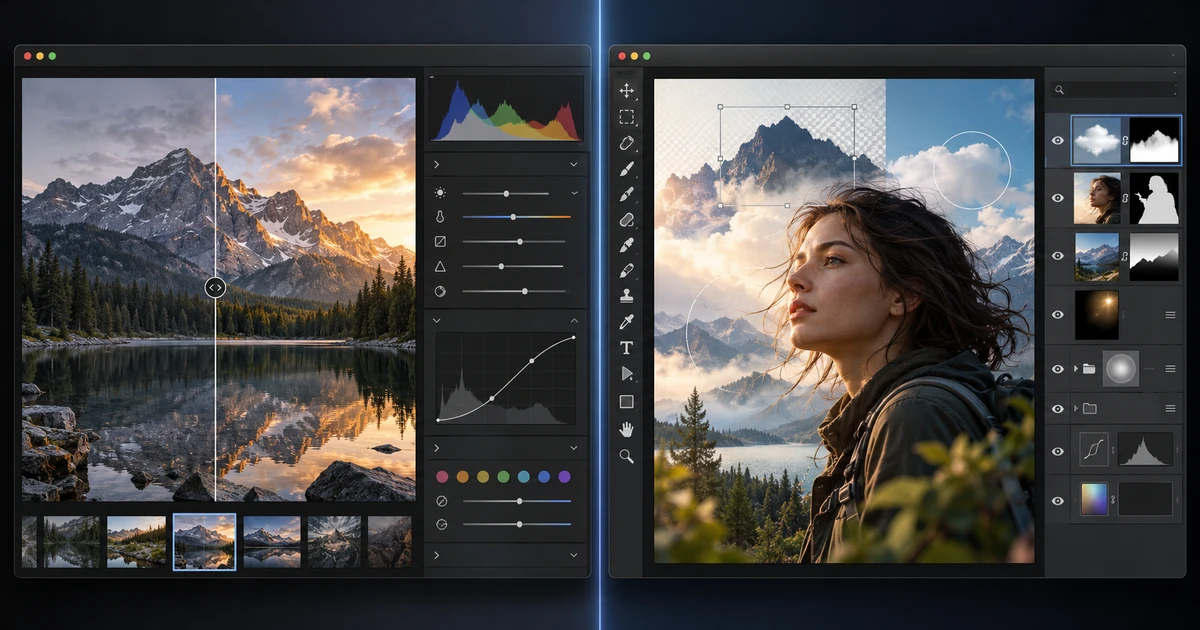Click the exposure slider handle

click(507, 192)
